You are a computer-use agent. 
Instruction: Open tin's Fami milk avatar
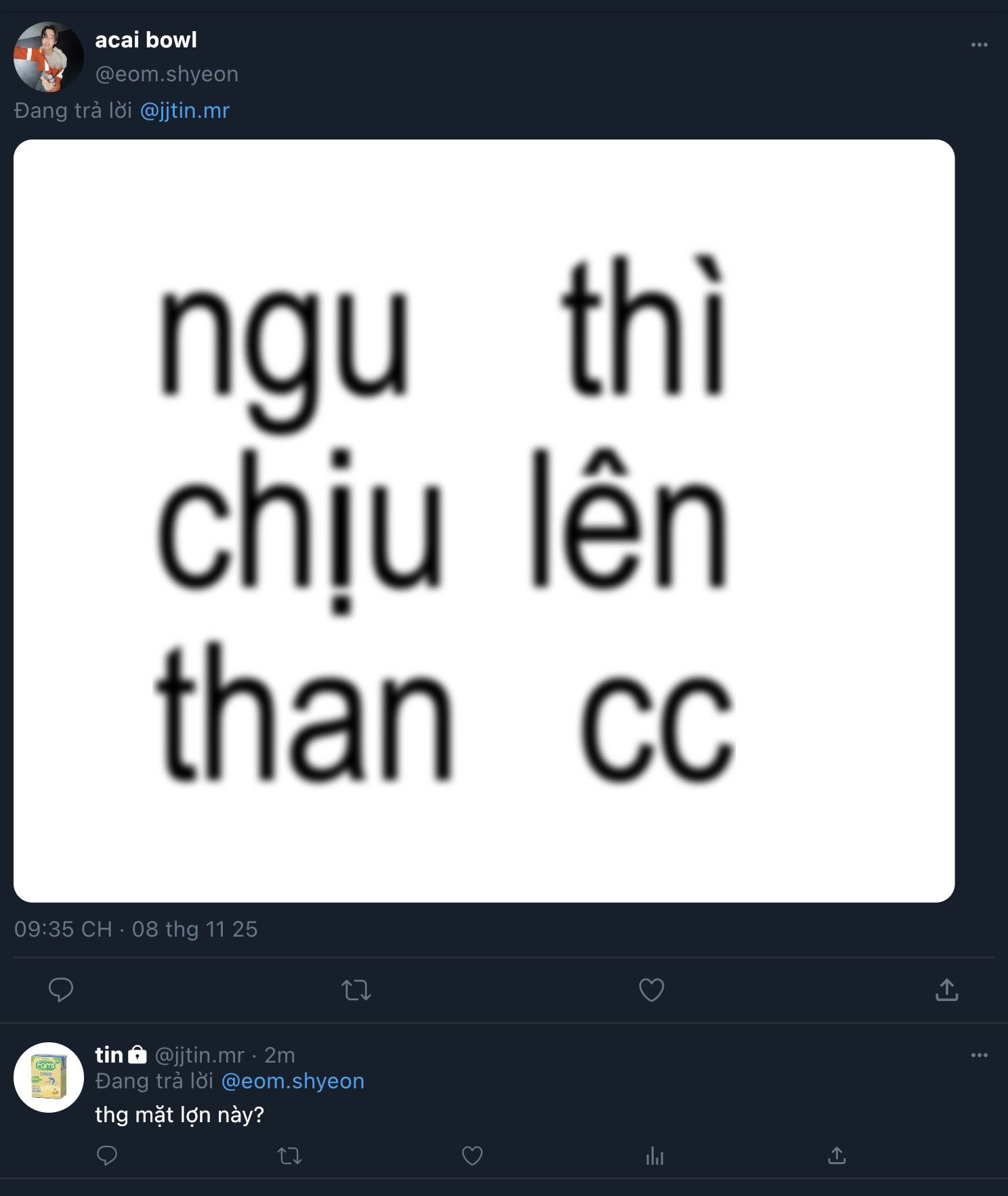(49, 1077)
